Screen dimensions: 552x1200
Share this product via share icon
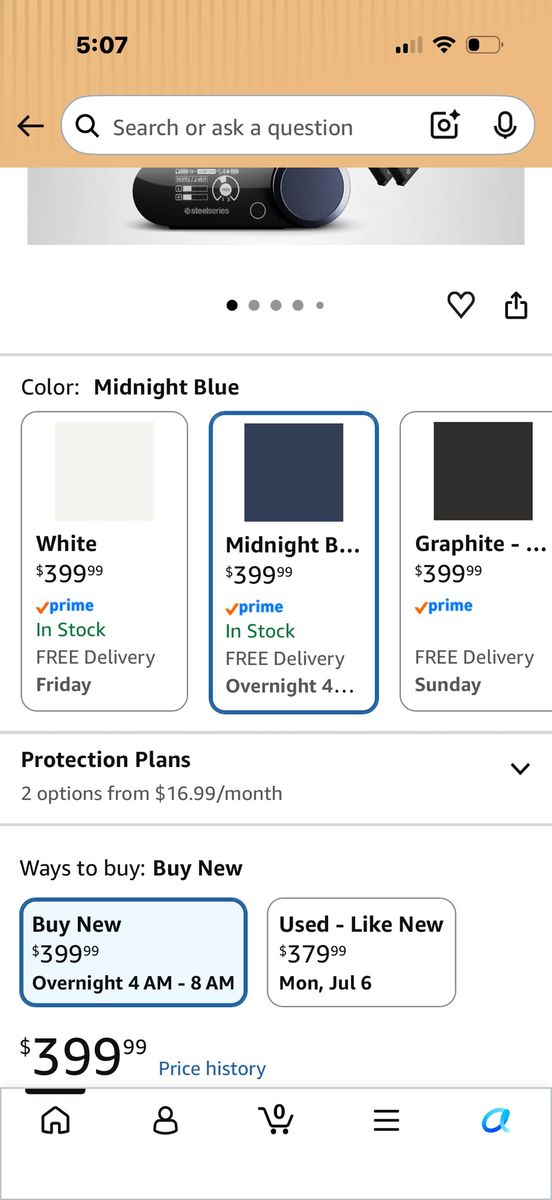516,305
